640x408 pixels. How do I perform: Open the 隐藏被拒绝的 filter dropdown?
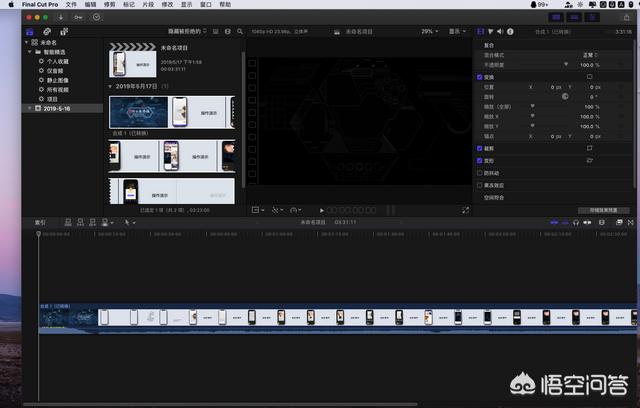[189, 31]
